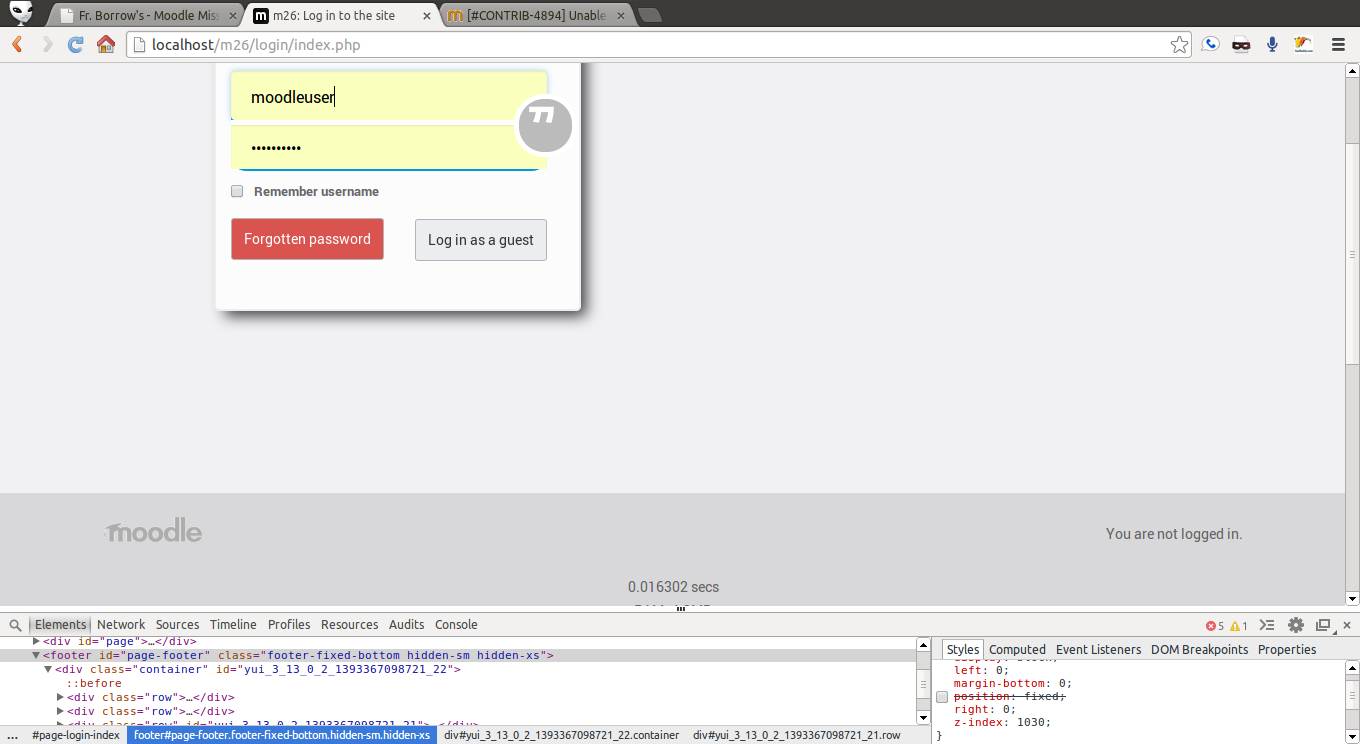Tick the Remember username checkbox
The height and width of the screenshot is (744, 1360).
click(237, 191)
